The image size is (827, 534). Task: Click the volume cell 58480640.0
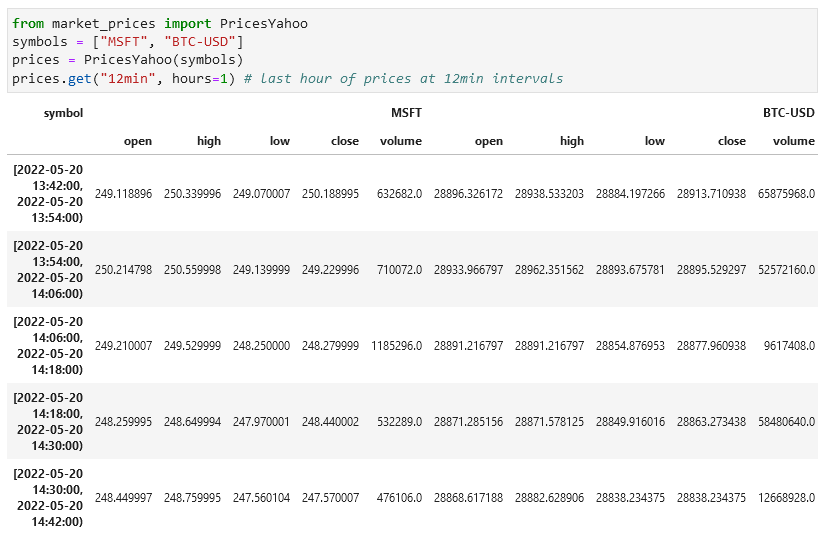[x=786, y=422]
